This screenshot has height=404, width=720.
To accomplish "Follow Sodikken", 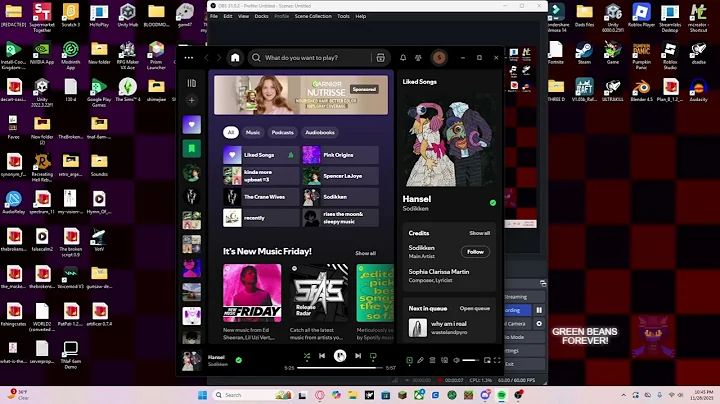I will (x=475, y=252).
